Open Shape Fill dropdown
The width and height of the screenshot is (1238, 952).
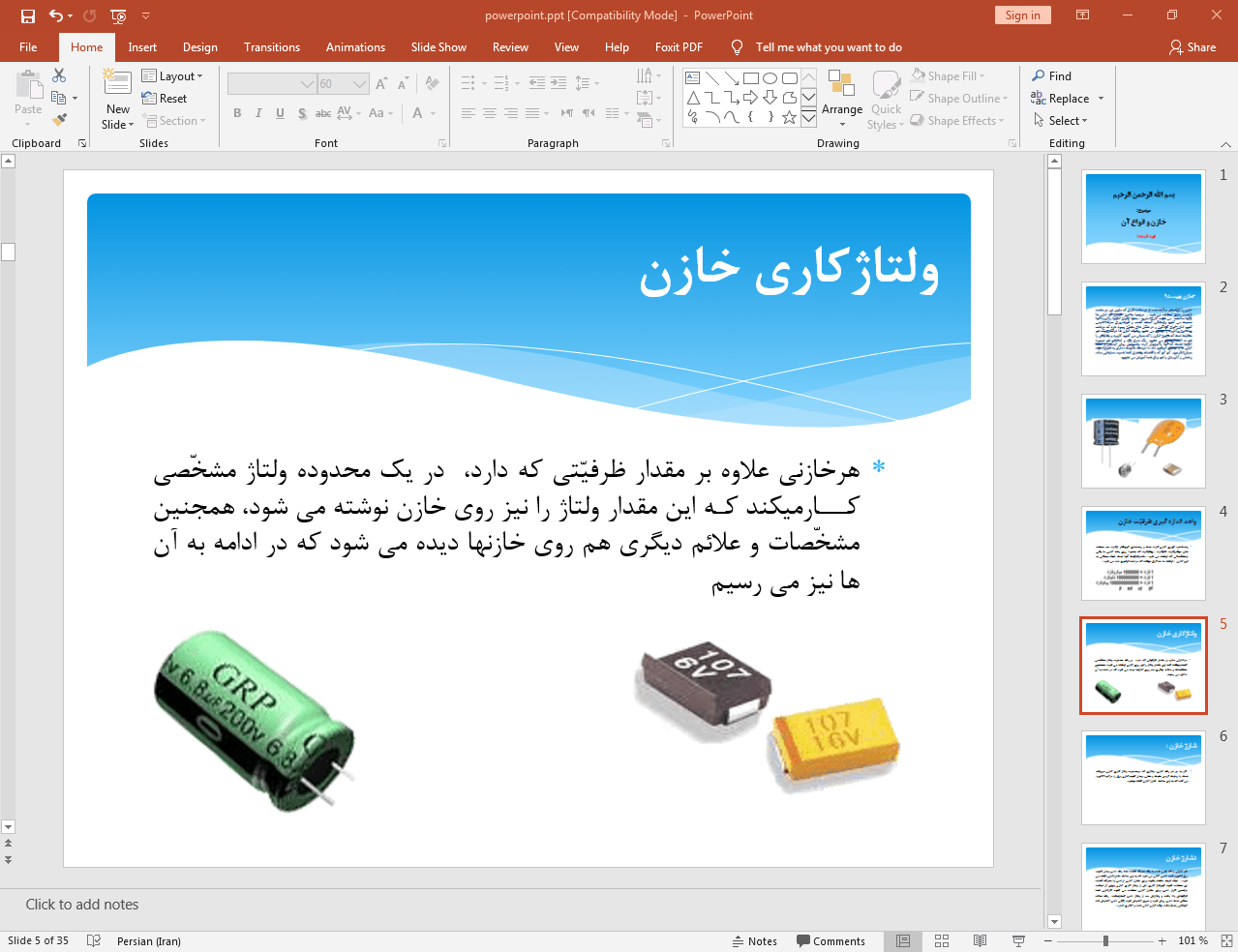(x=948, y=75)
